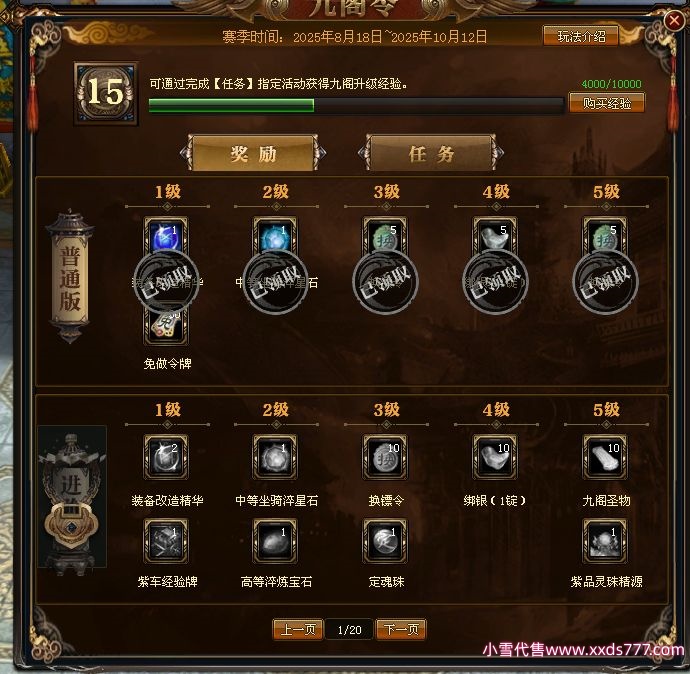
Task: Click the level 15 badge emblem
Action: tap(106, 93)
